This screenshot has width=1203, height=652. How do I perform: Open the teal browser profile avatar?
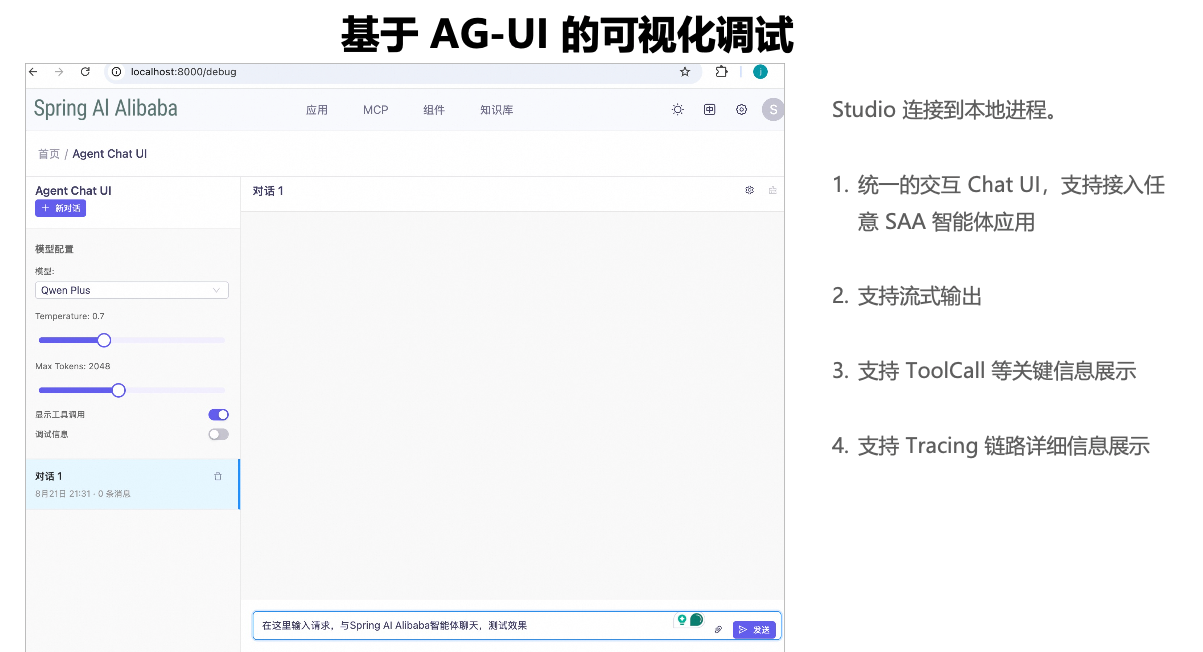click(760, 72)
